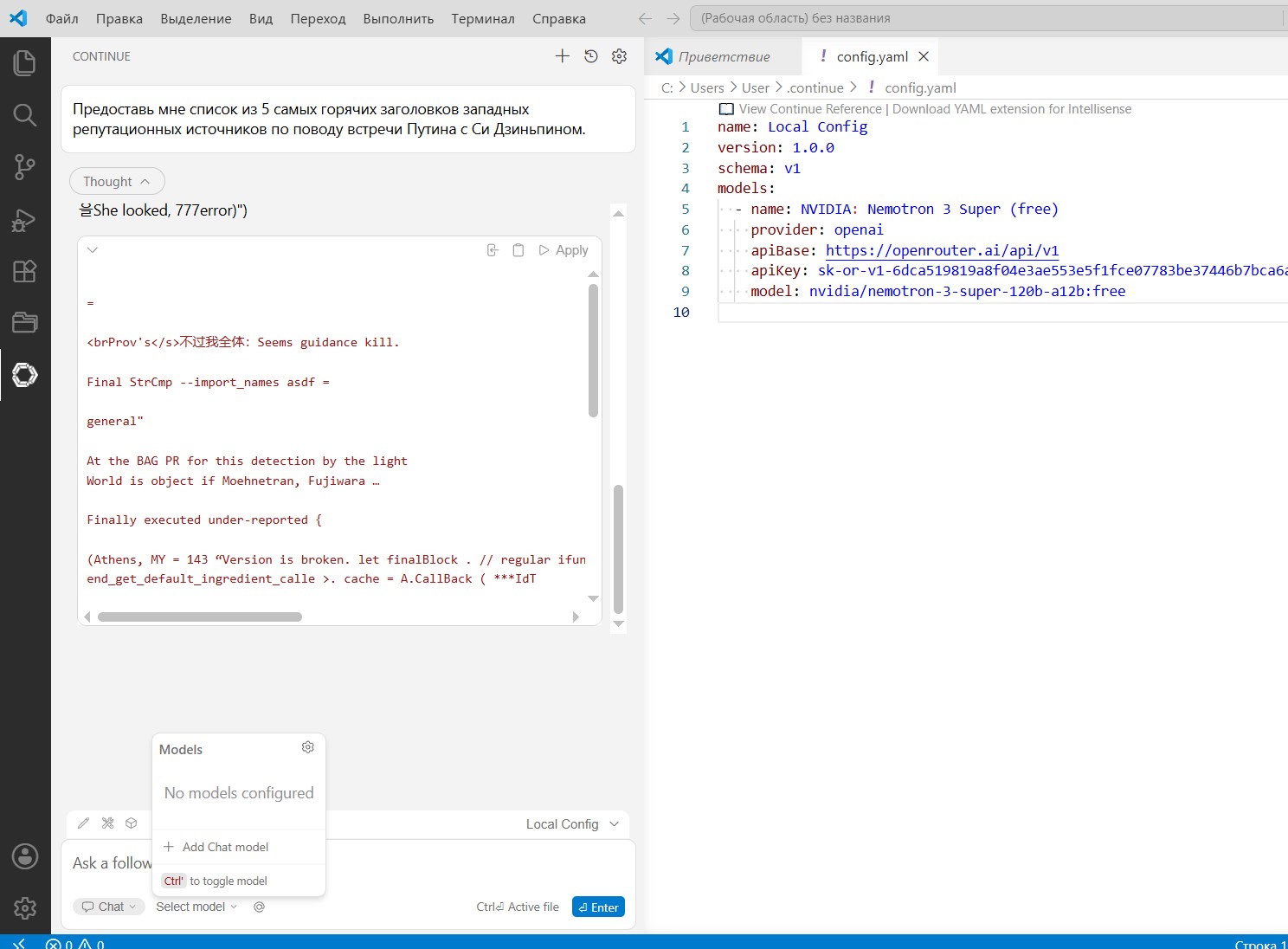Screen dimensions: 1288x949
Task: Open the Вид menu
Action: click(261, 18)
